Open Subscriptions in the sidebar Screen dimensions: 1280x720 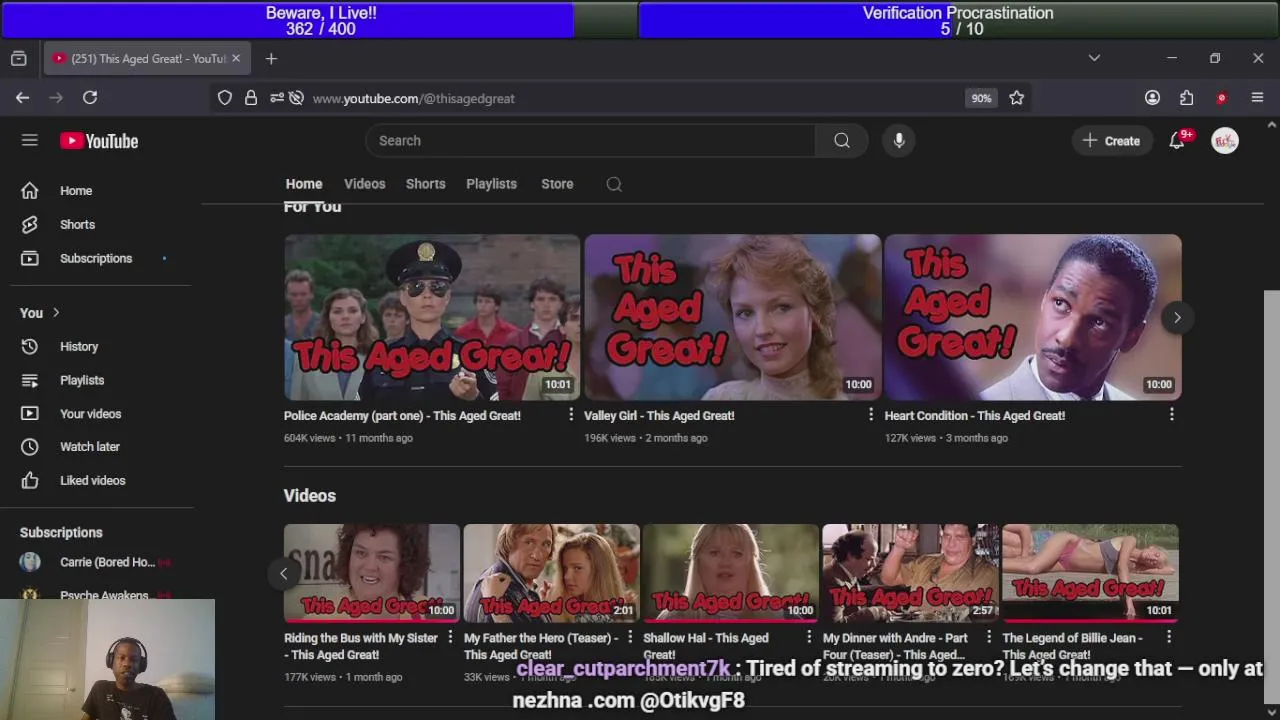coord(97,258)
